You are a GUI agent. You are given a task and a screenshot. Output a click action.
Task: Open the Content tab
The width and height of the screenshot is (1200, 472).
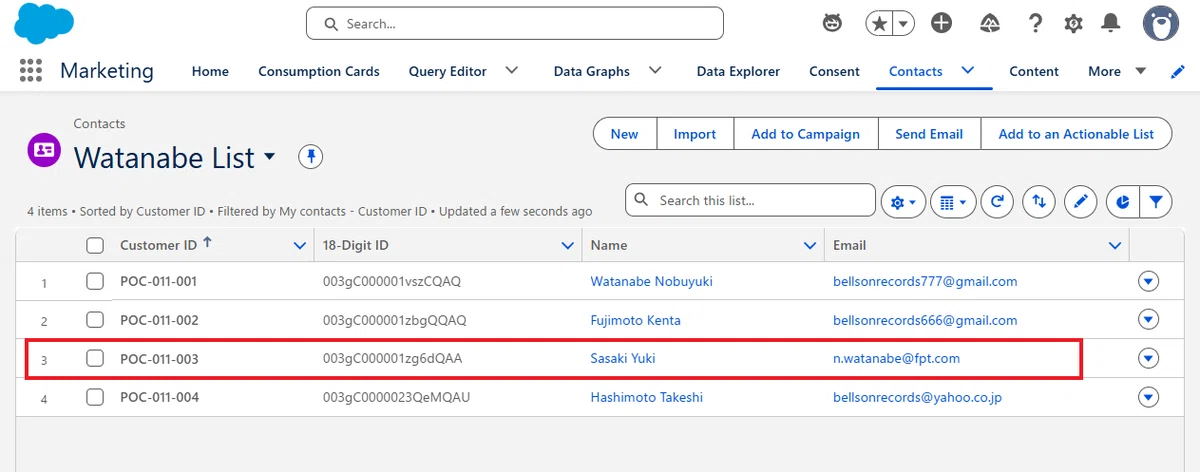[1034, 71]
